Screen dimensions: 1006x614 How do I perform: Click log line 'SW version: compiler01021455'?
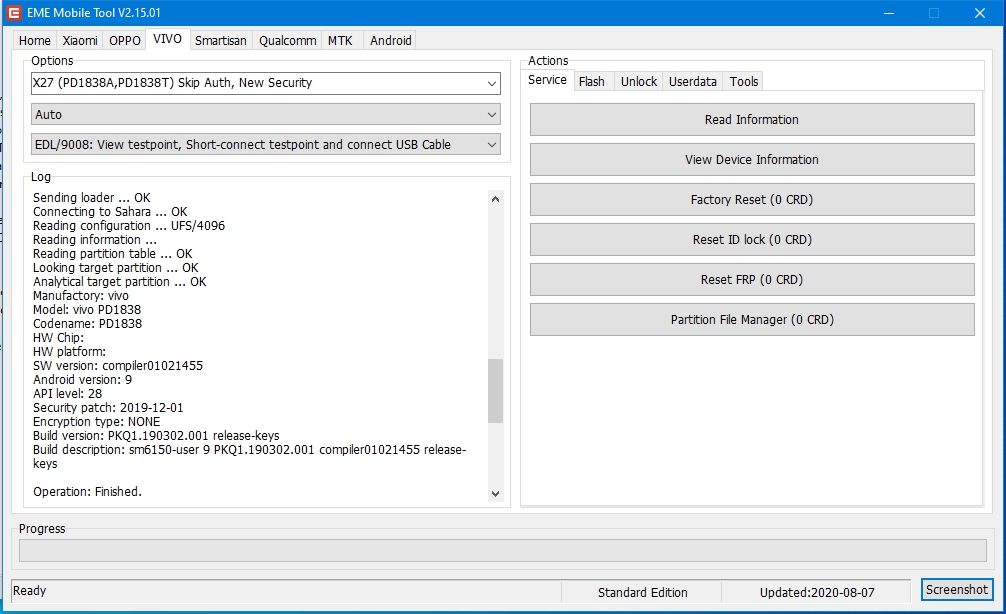(118, 366)
